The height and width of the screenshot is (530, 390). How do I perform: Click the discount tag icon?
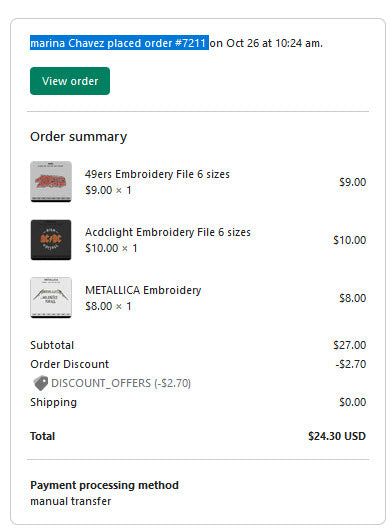[x=41, y=383]
